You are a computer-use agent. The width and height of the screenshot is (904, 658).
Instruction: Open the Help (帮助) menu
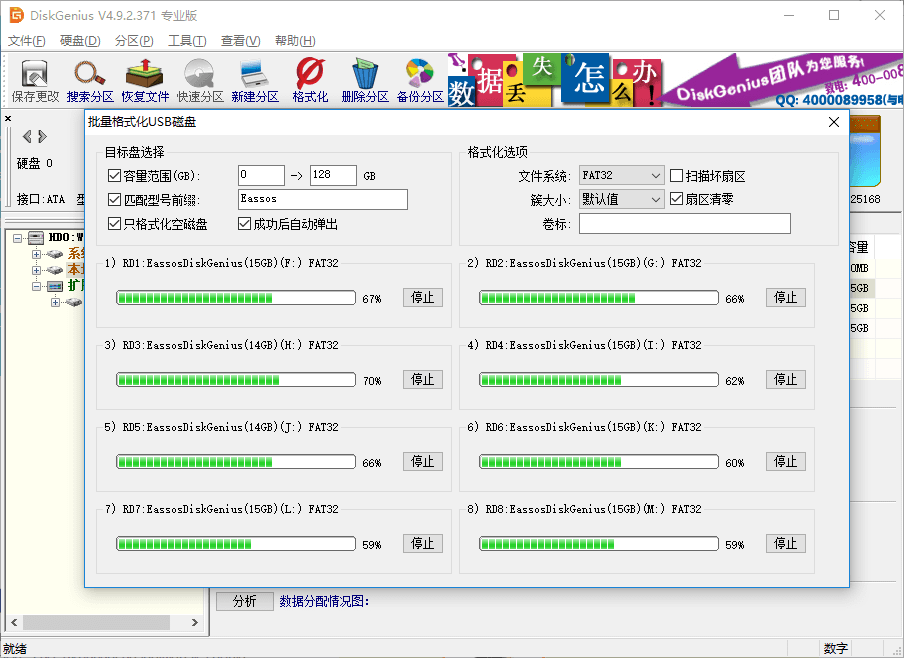click(295, 41)
